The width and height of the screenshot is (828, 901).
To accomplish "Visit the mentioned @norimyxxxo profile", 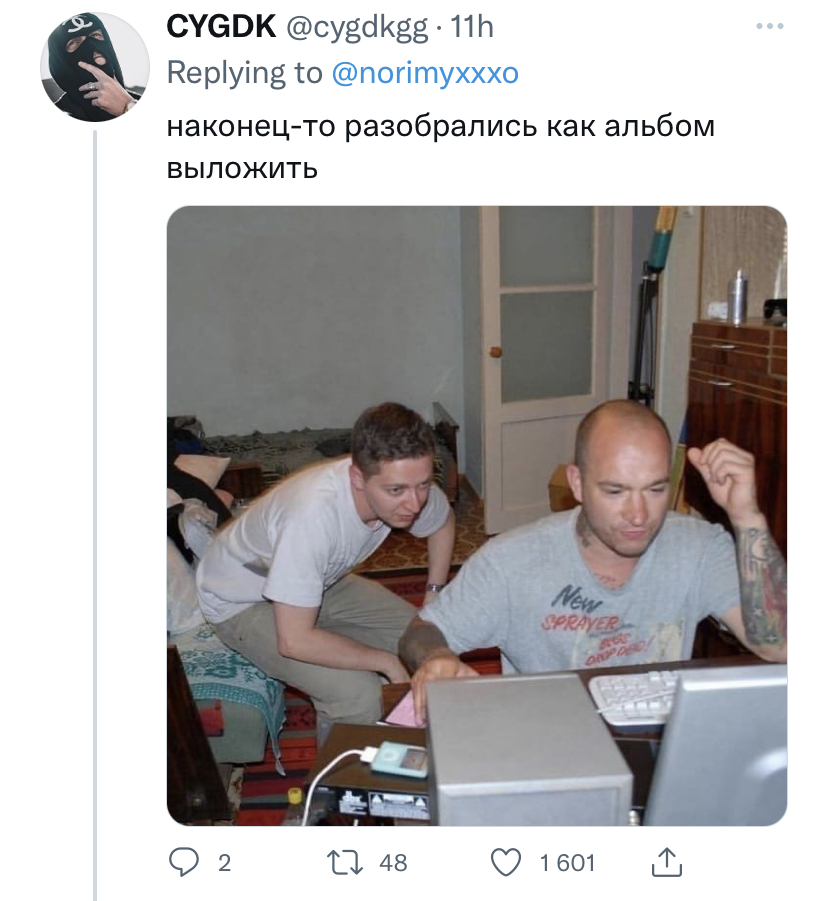I will tap(425, 73).
